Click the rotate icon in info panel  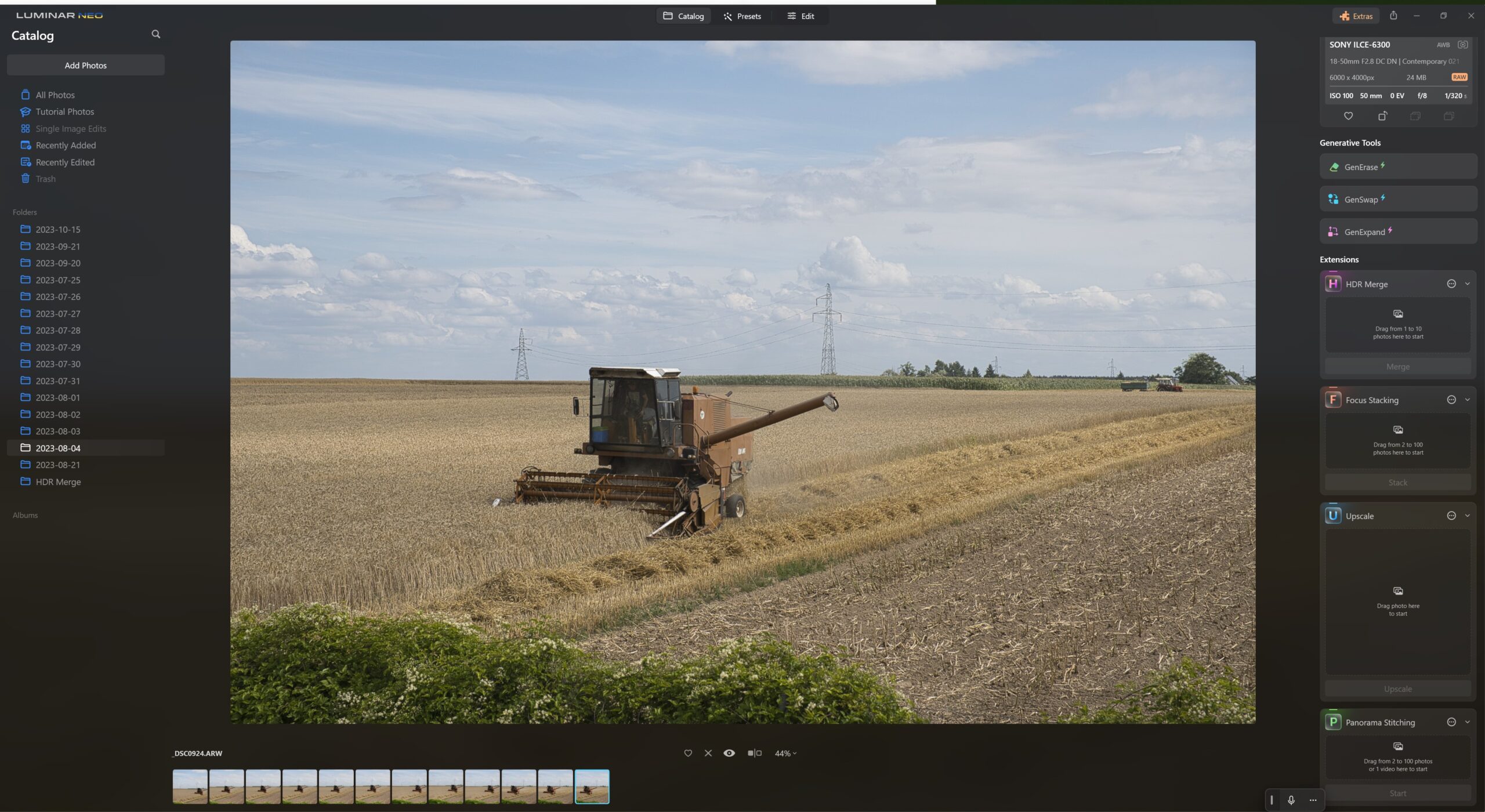(1382, 116)
